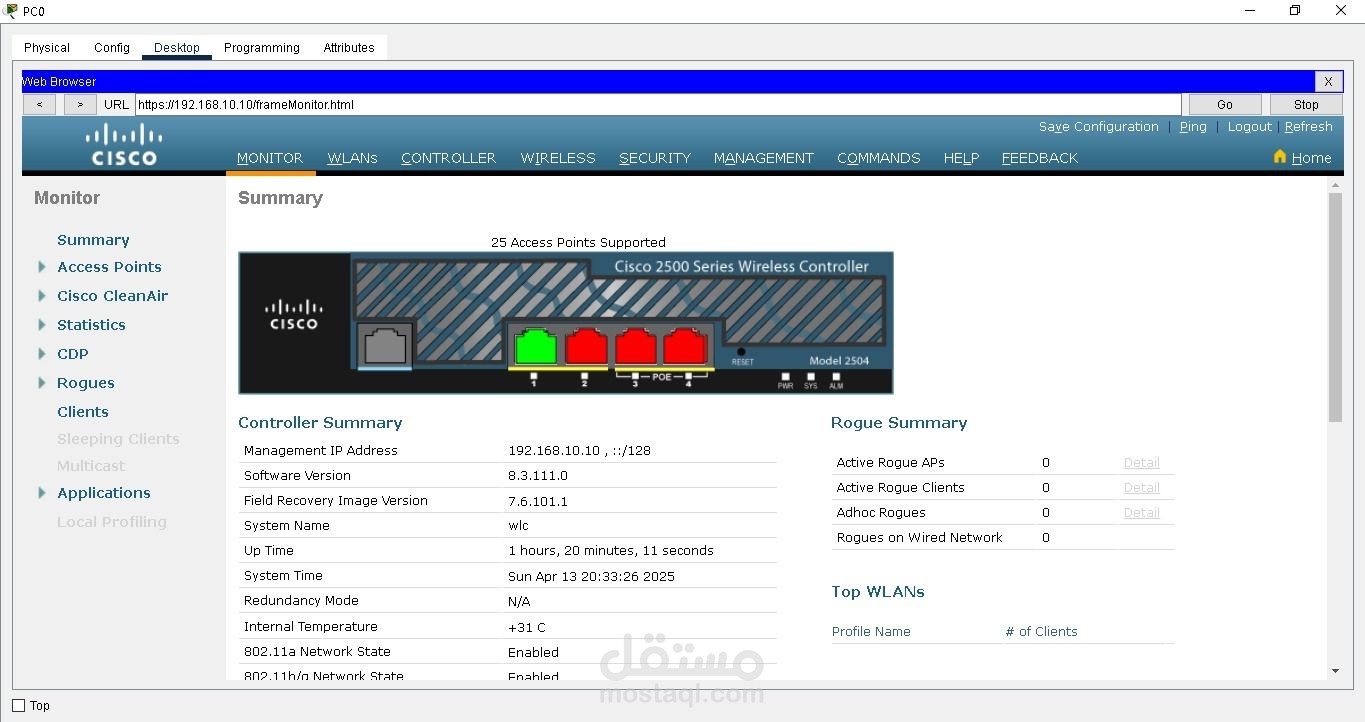Screen dimensions: 1365x722
Task: Switch to the Programming tab
Action: (x=262, y=48)
